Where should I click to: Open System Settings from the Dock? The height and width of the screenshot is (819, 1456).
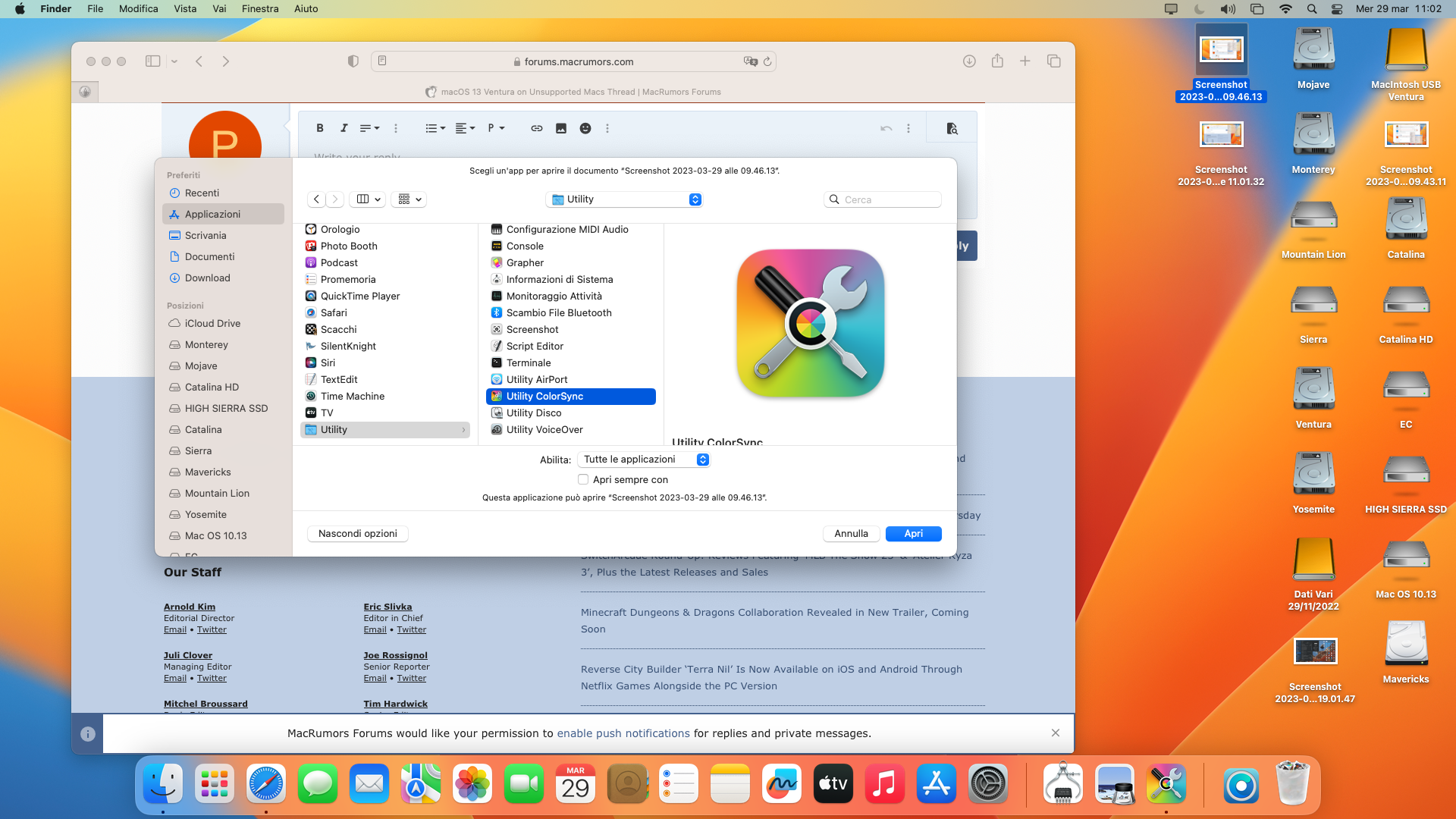[x=988, y=783]
